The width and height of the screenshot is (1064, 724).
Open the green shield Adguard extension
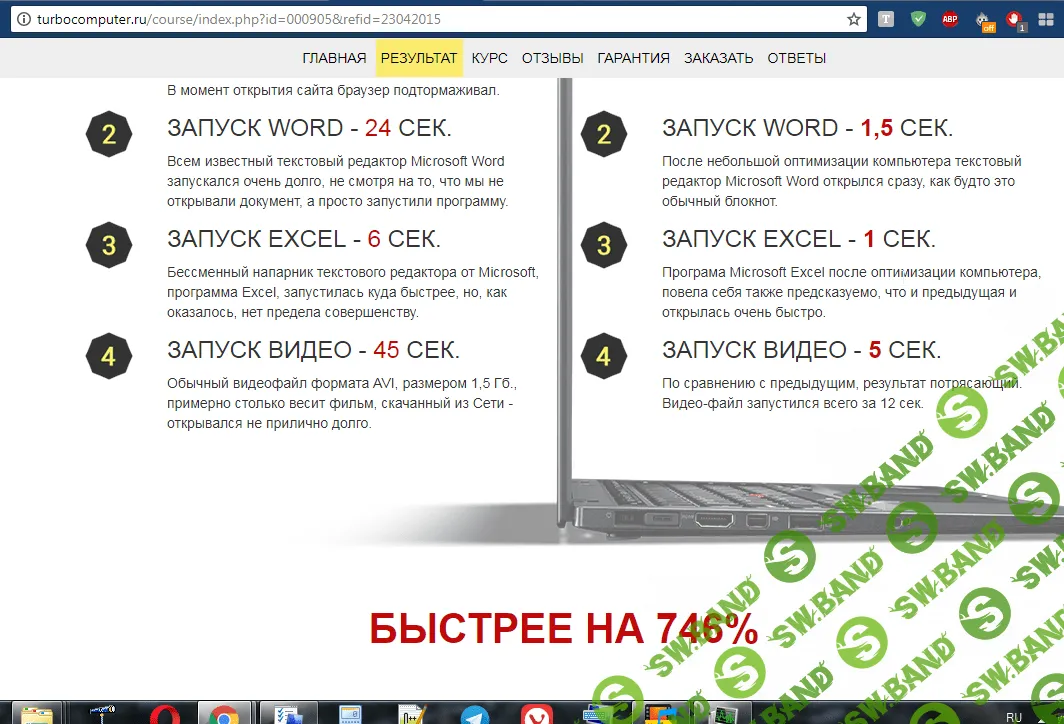point(918,19)
